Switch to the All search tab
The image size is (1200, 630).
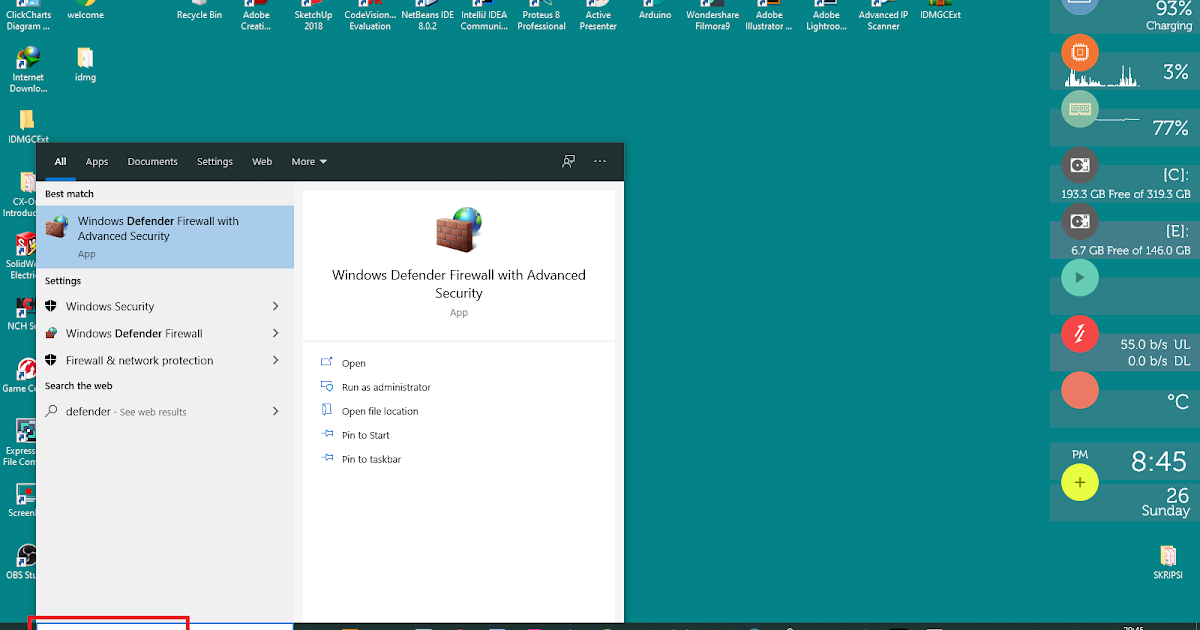click(x=60, y=161)
